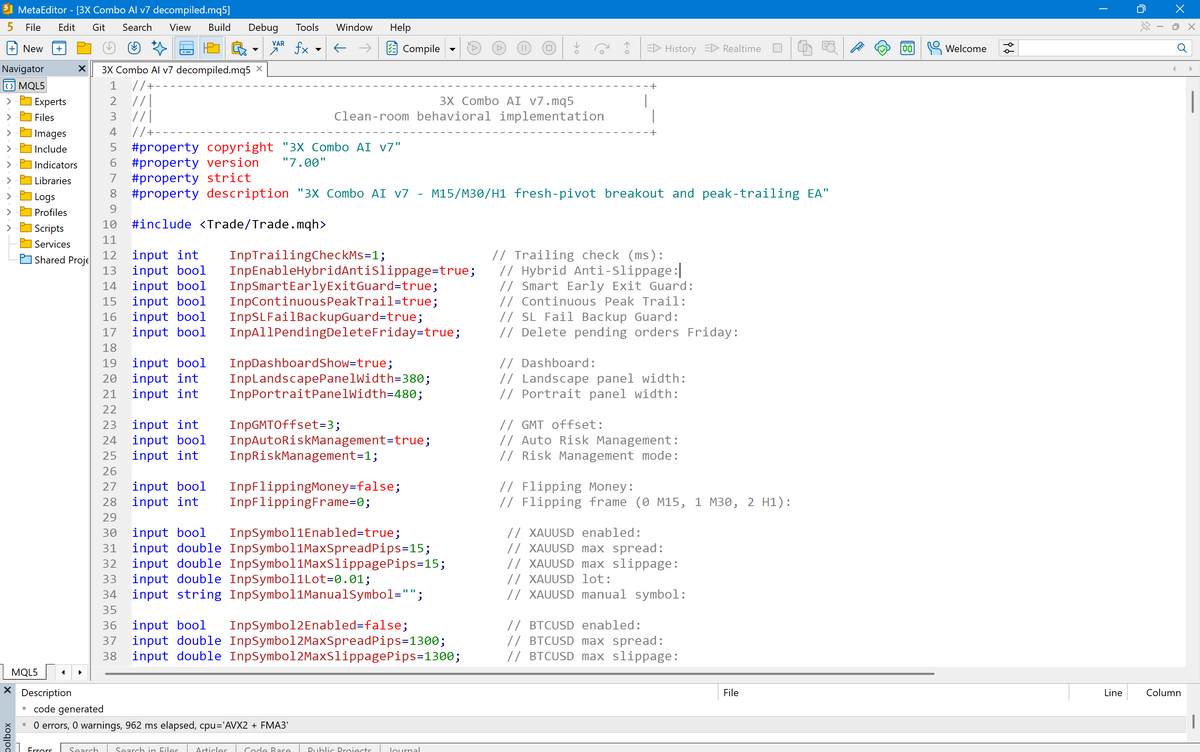Expand the Libraries folder
Image resolution: width=1200 pixels, height=752 pixels.
point(8,181)
